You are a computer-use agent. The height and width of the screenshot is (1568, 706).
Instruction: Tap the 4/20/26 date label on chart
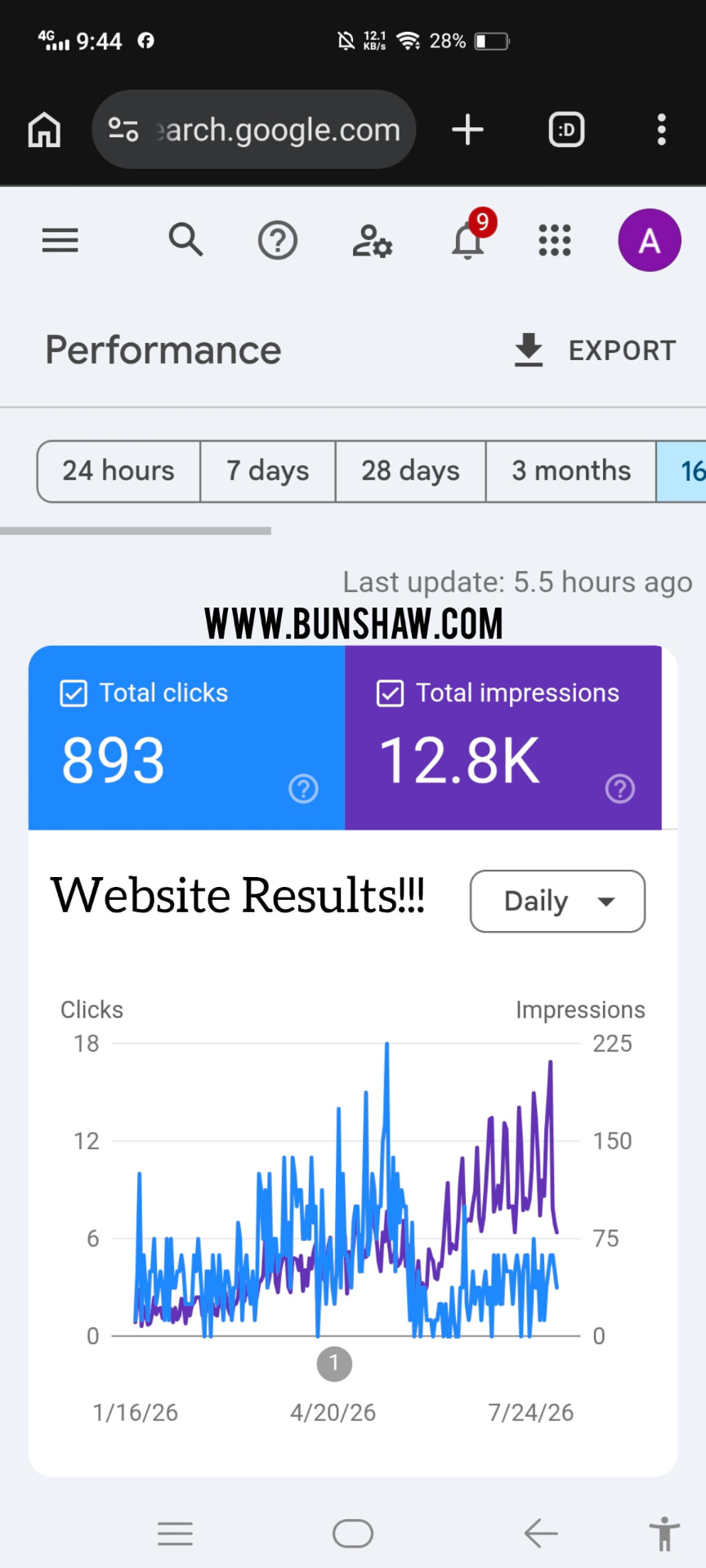click(333, 1413)
